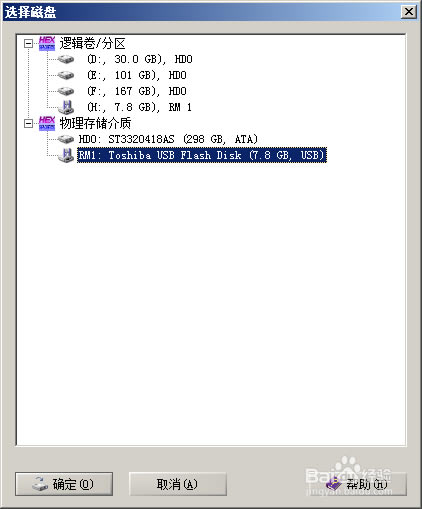Cancel the dialog with 取消(A)
422x509 pixels.
[177, 484]
